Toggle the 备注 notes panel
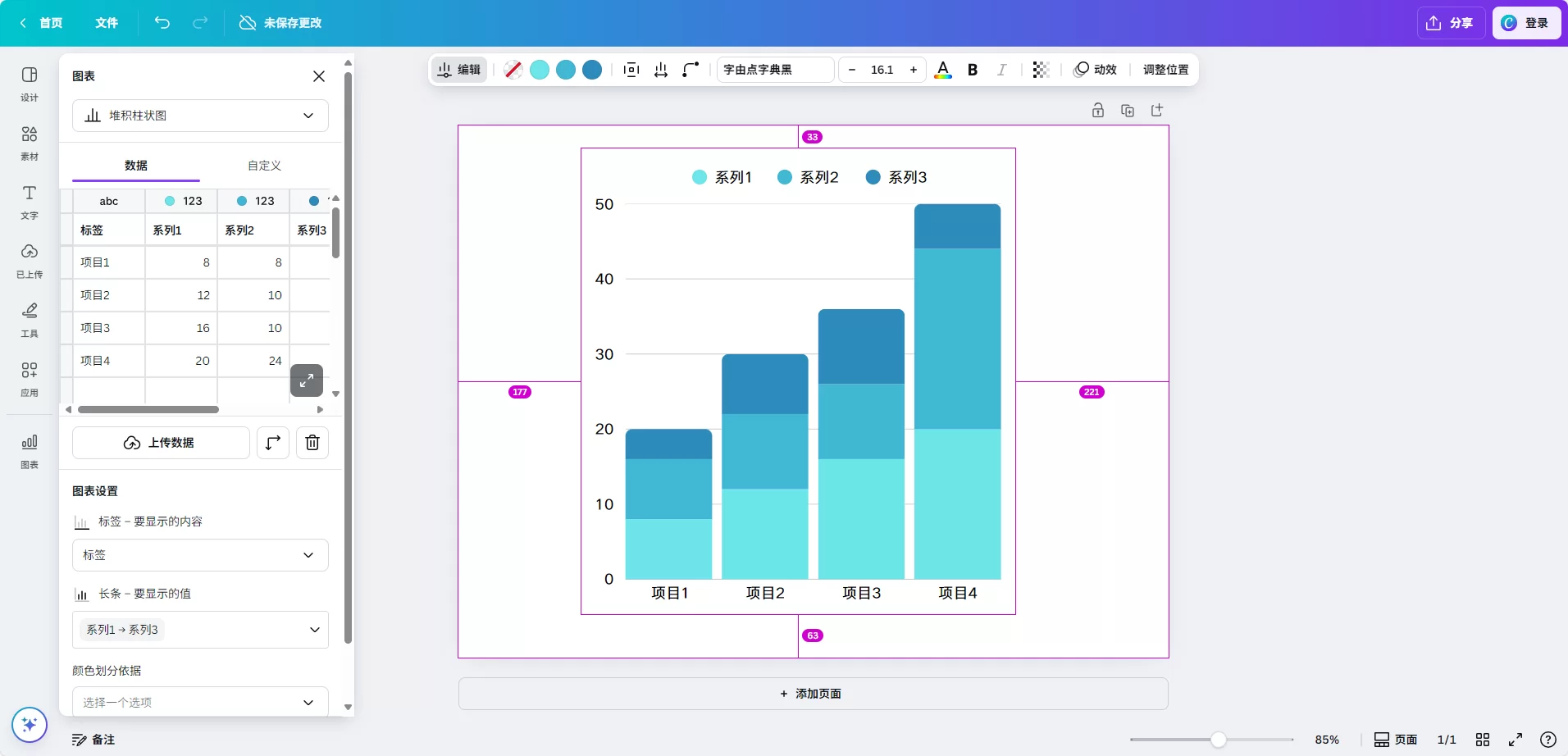The image size is (1568, 756). point(93,740)
